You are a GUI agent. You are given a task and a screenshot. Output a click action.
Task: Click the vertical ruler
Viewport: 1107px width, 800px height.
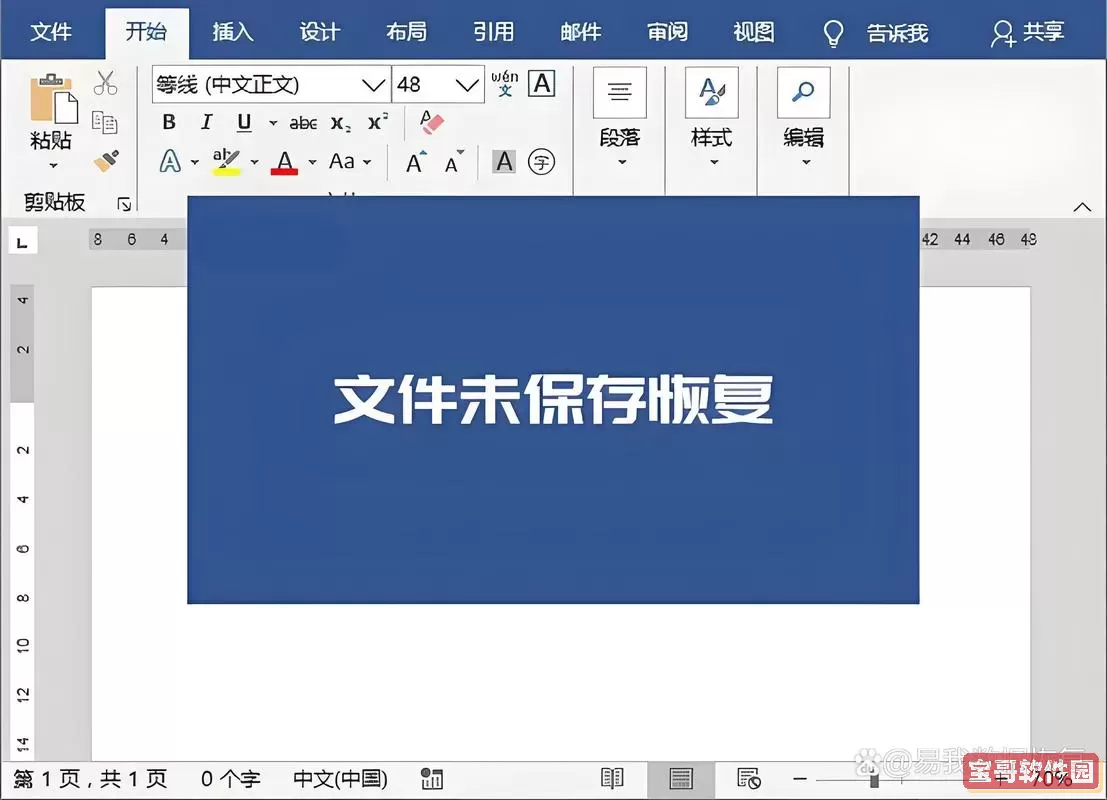point(23,523)
